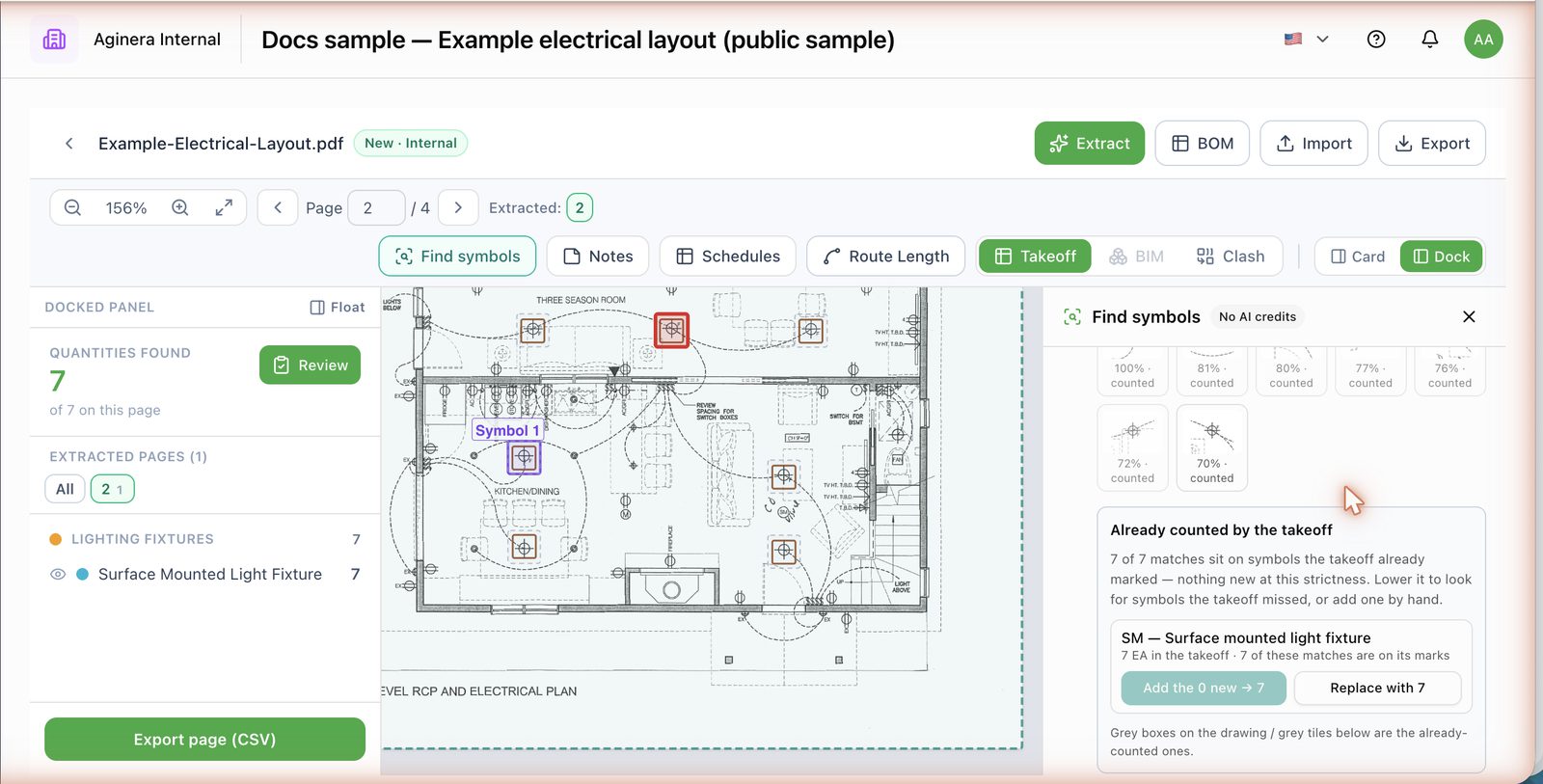Click the zoom out magnifier icon
This screenshot has width=1543, height=784.
[72, 207]
